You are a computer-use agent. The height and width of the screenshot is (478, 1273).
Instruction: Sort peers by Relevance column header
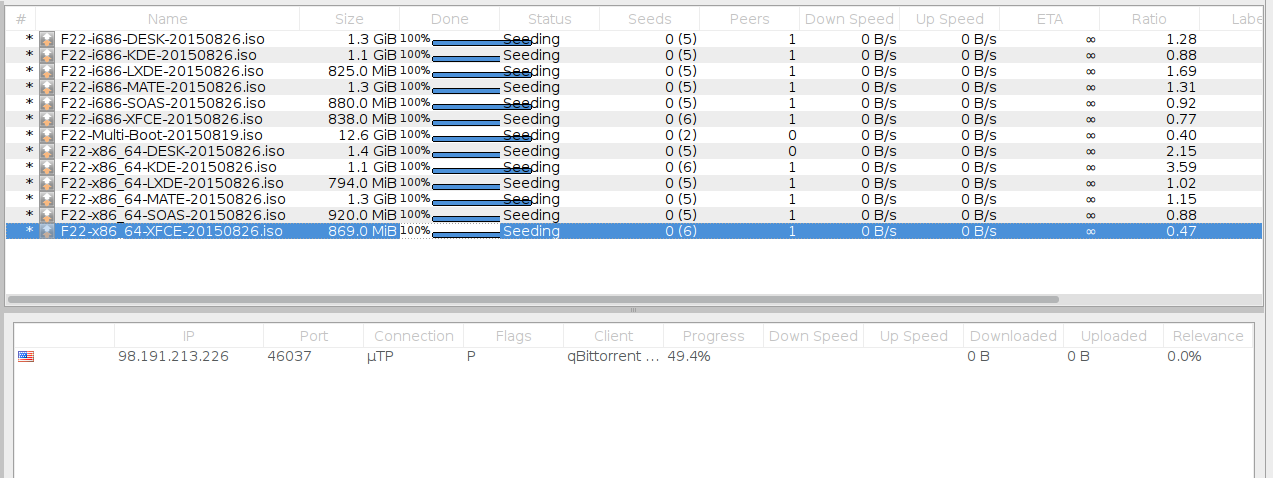[1208, 336]
